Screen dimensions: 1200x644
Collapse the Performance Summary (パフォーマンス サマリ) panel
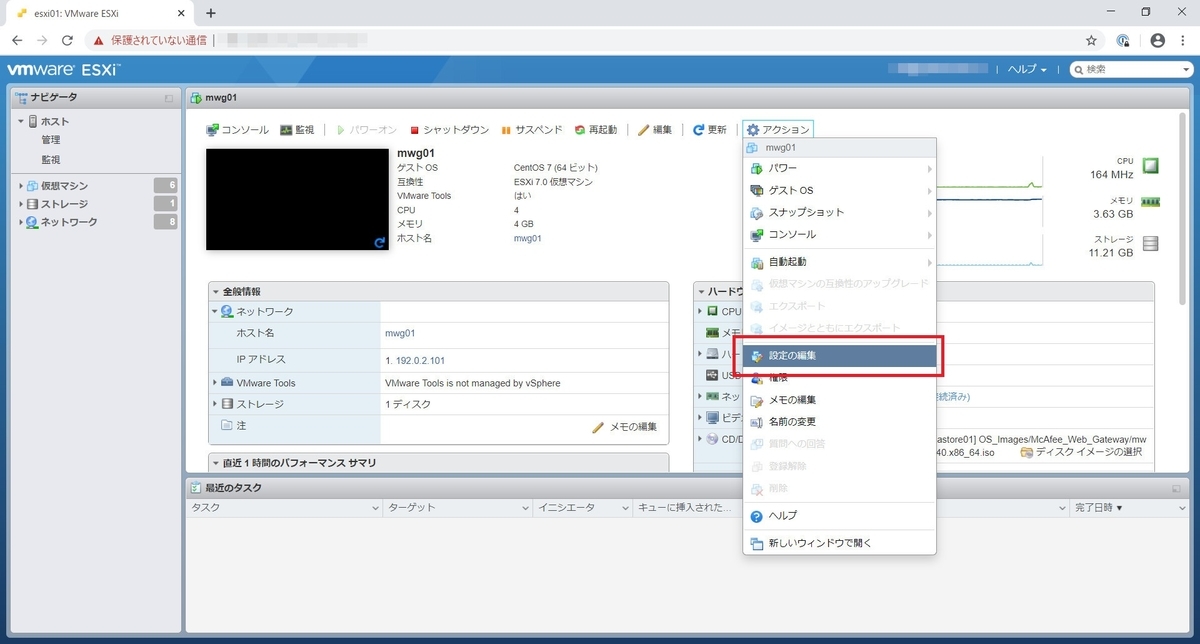(x=217, y=463)
